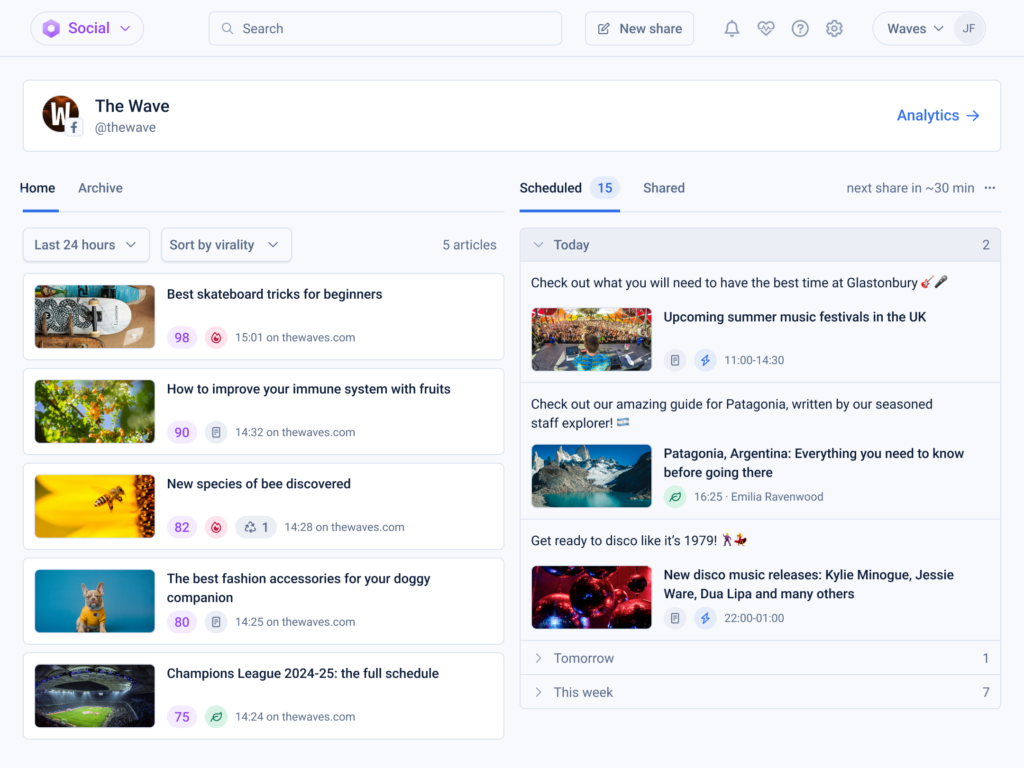Click the three-dots menu near next share
Viewport: 1024px width, 768px height.
pyautogui.click(x=990, y=188)
